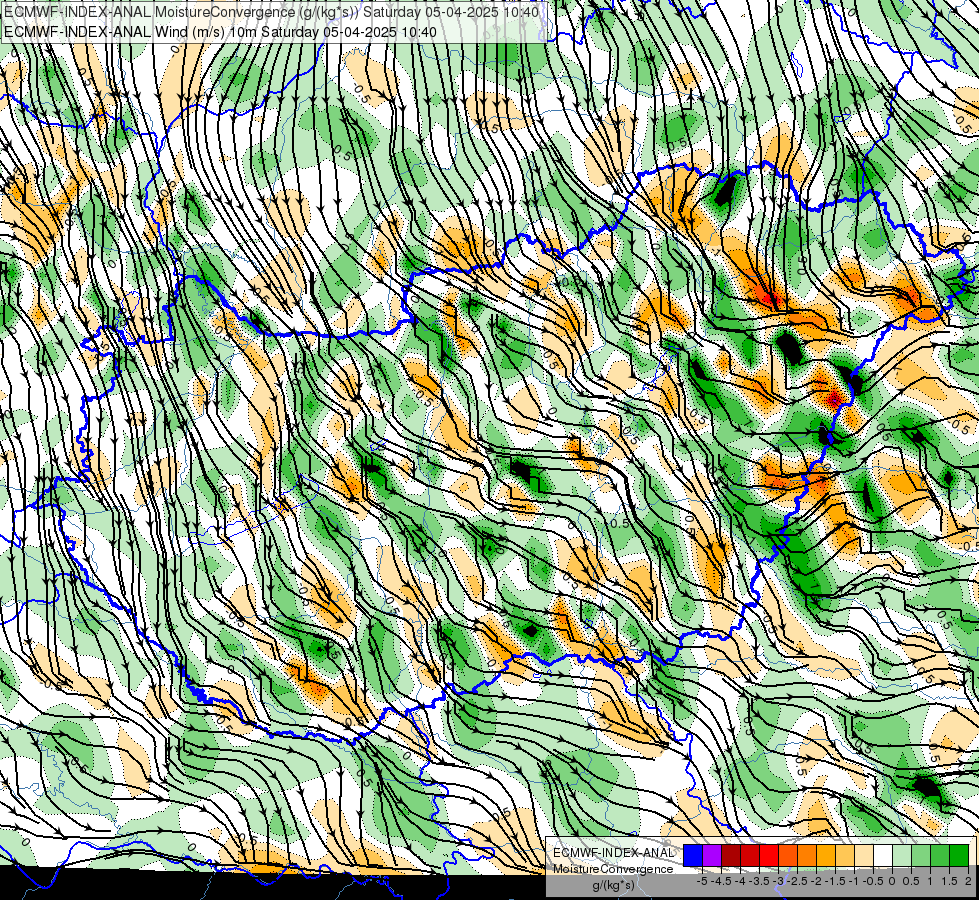Click the -3.5 legend tick value

(759, 881)
